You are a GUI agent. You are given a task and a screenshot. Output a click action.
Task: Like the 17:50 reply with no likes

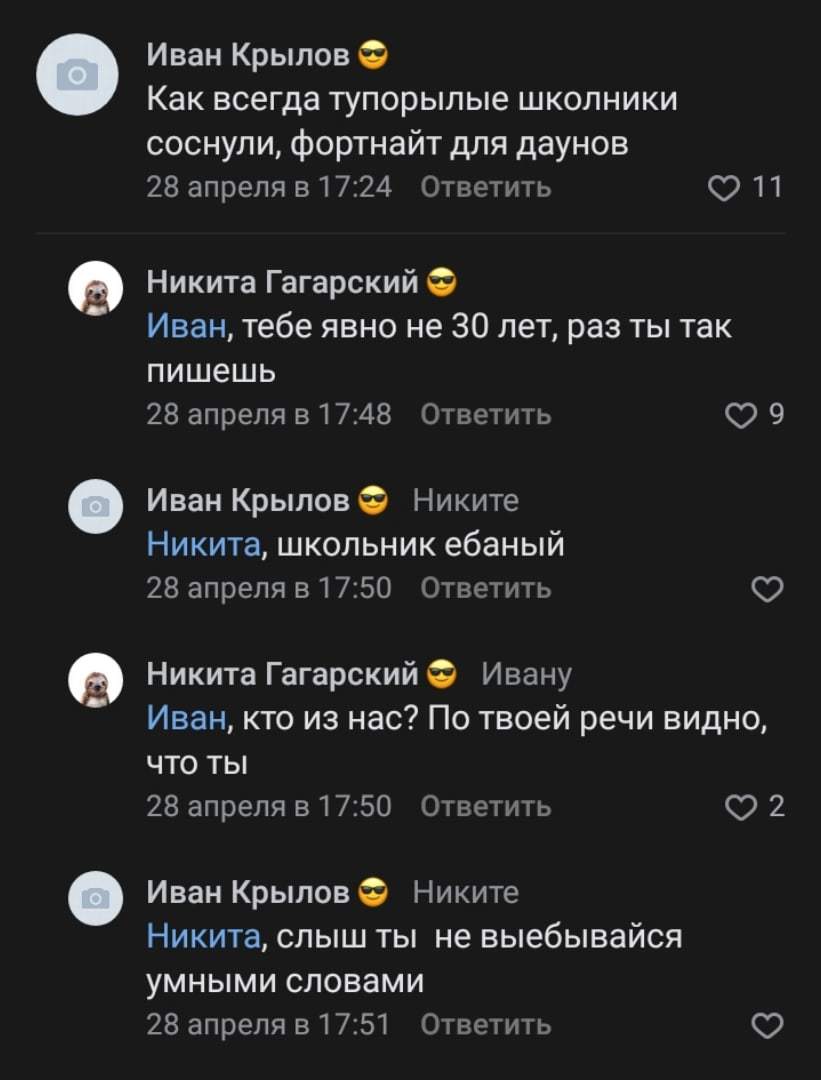click(x=767, y=591)
